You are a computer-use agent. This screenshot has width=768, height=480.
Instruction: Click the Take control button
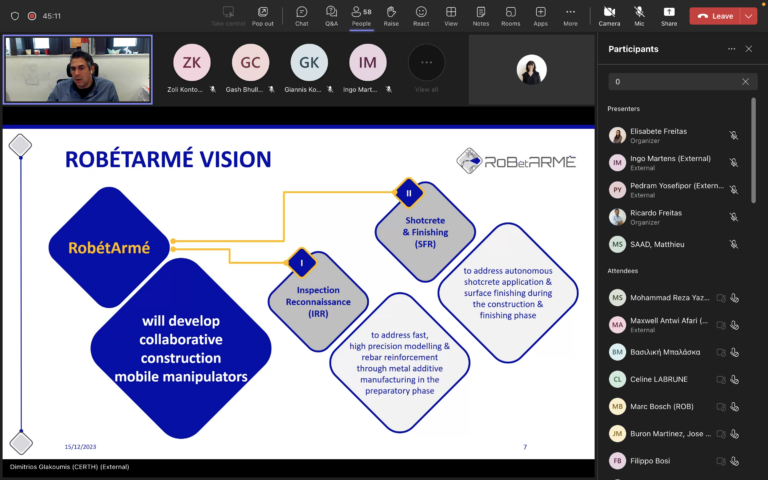[228, 16]
